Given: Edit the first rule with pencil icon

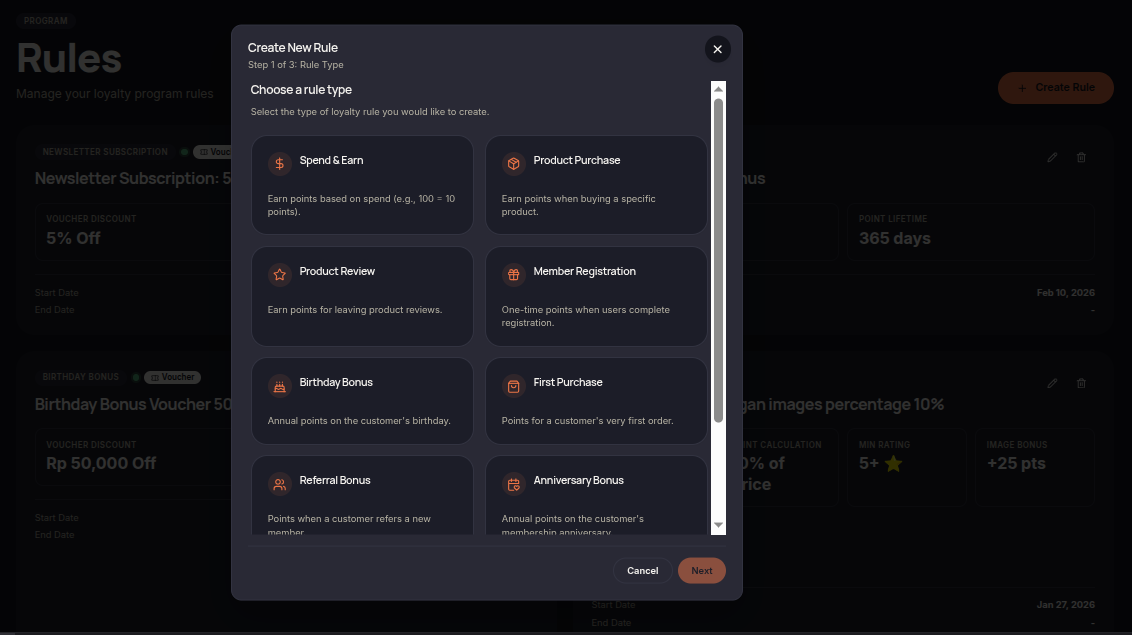Looking at the screenshot, I should (x=1052, y=157).
